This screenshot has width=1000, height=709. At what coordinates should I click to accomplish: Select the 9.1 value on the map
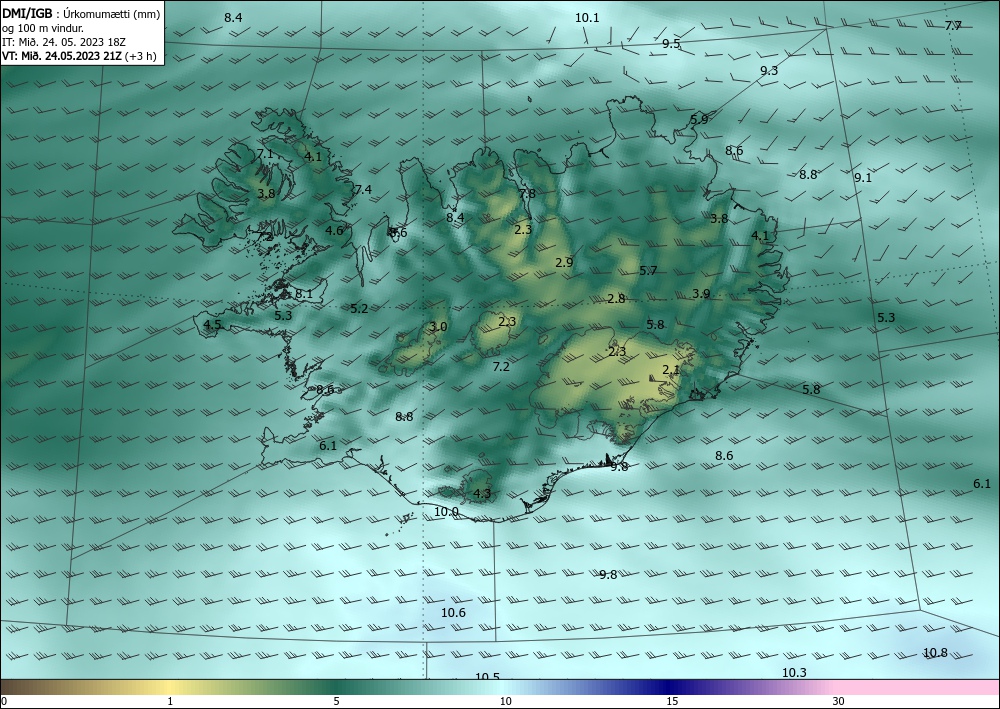coord(863,178)
